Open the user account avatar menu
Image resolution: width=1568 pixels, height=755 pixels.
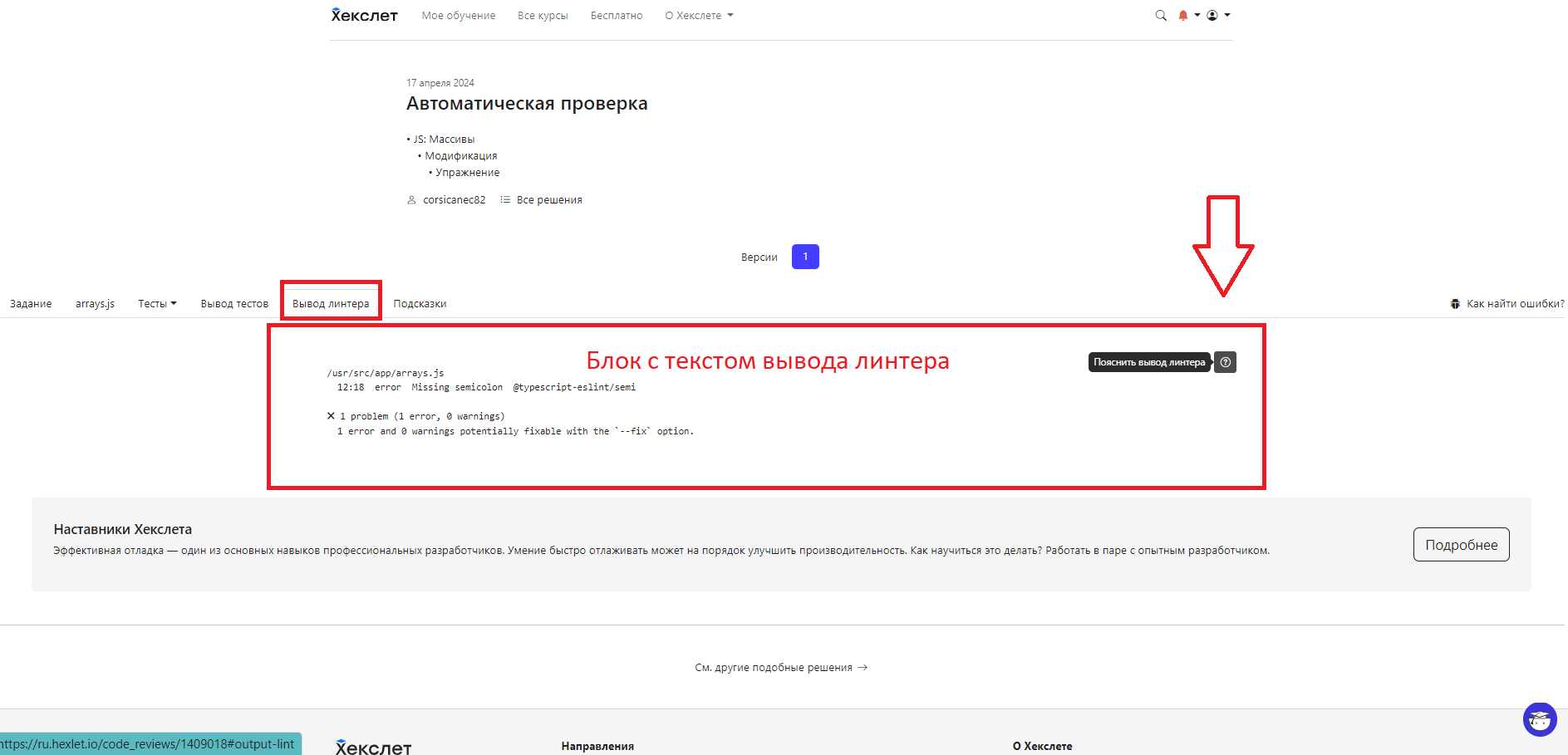tap(1212, 16)
